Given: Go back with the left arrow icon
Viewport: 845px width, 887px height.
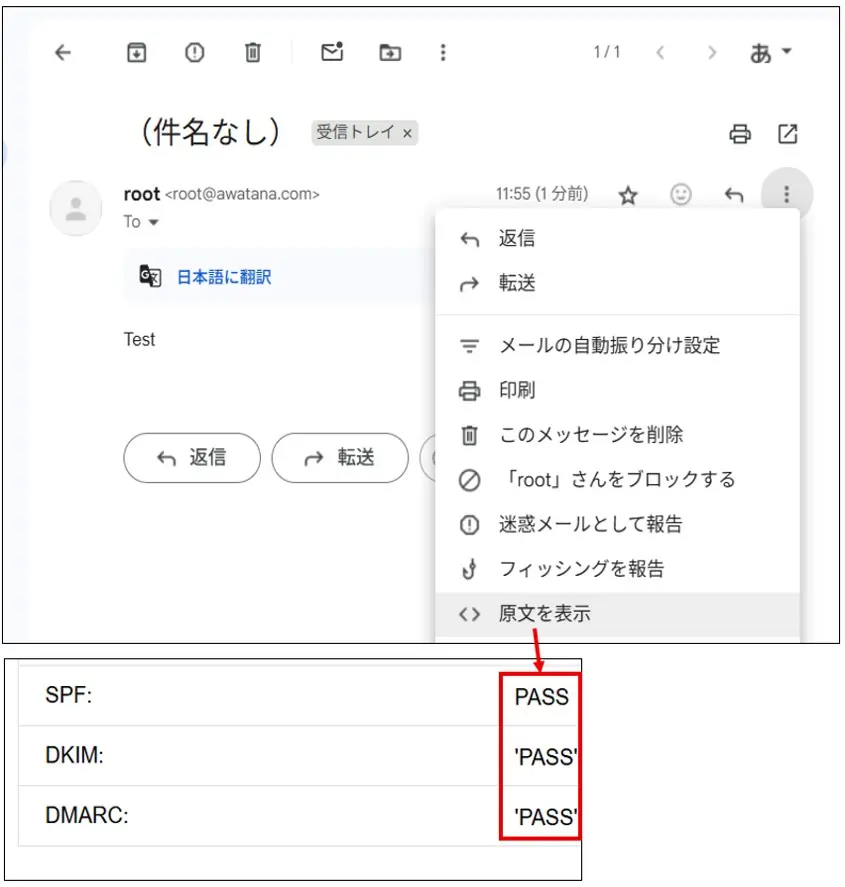Looking at the screenshot, I should click(63, 53).
